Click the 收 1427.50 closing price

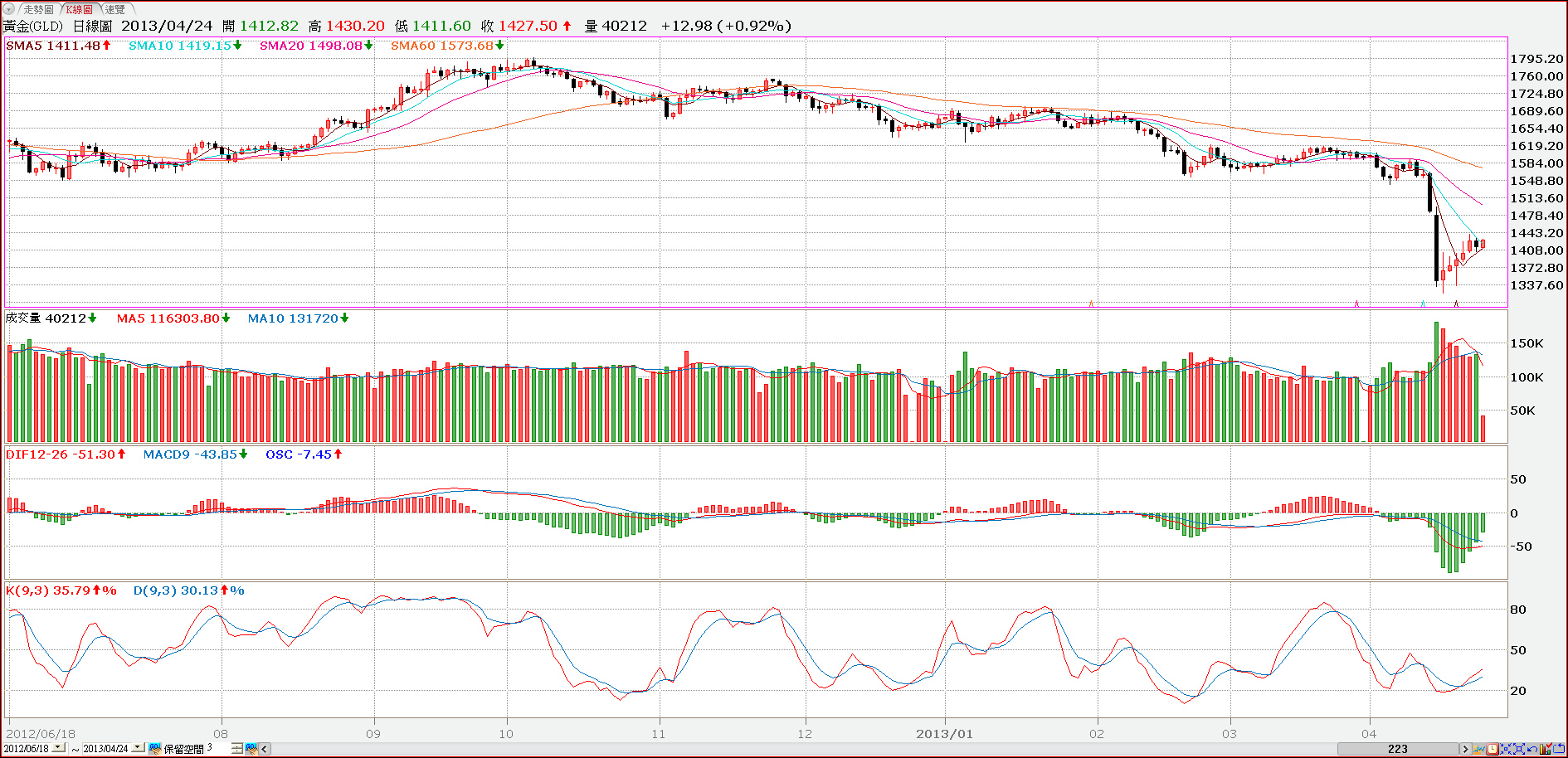coord(526,26)
